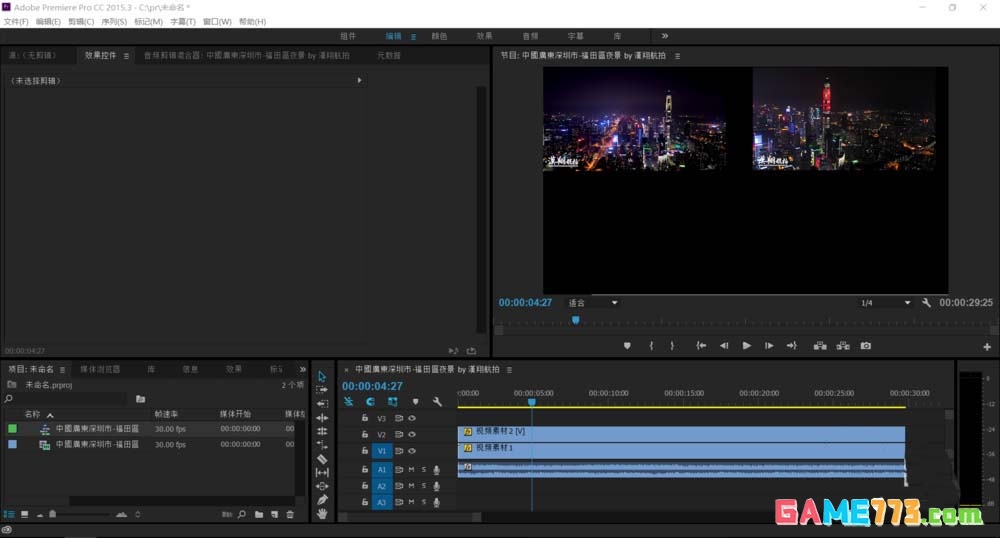The height and width of the screenshot is (538, 1000).
Task: Toggle V2 track eye visibility
Action: tap(412, 435)
